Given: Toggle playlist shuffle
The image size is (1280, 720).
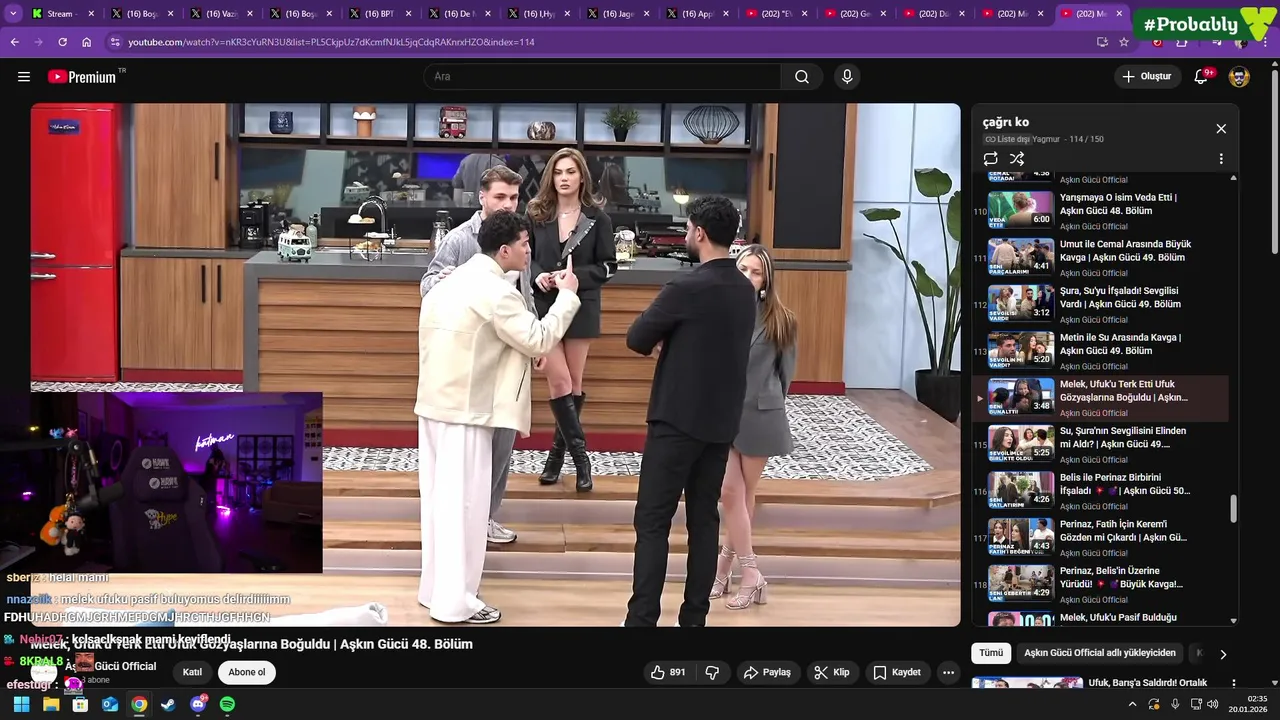Looking at the screenshot, I should [x=1017, y=159].
